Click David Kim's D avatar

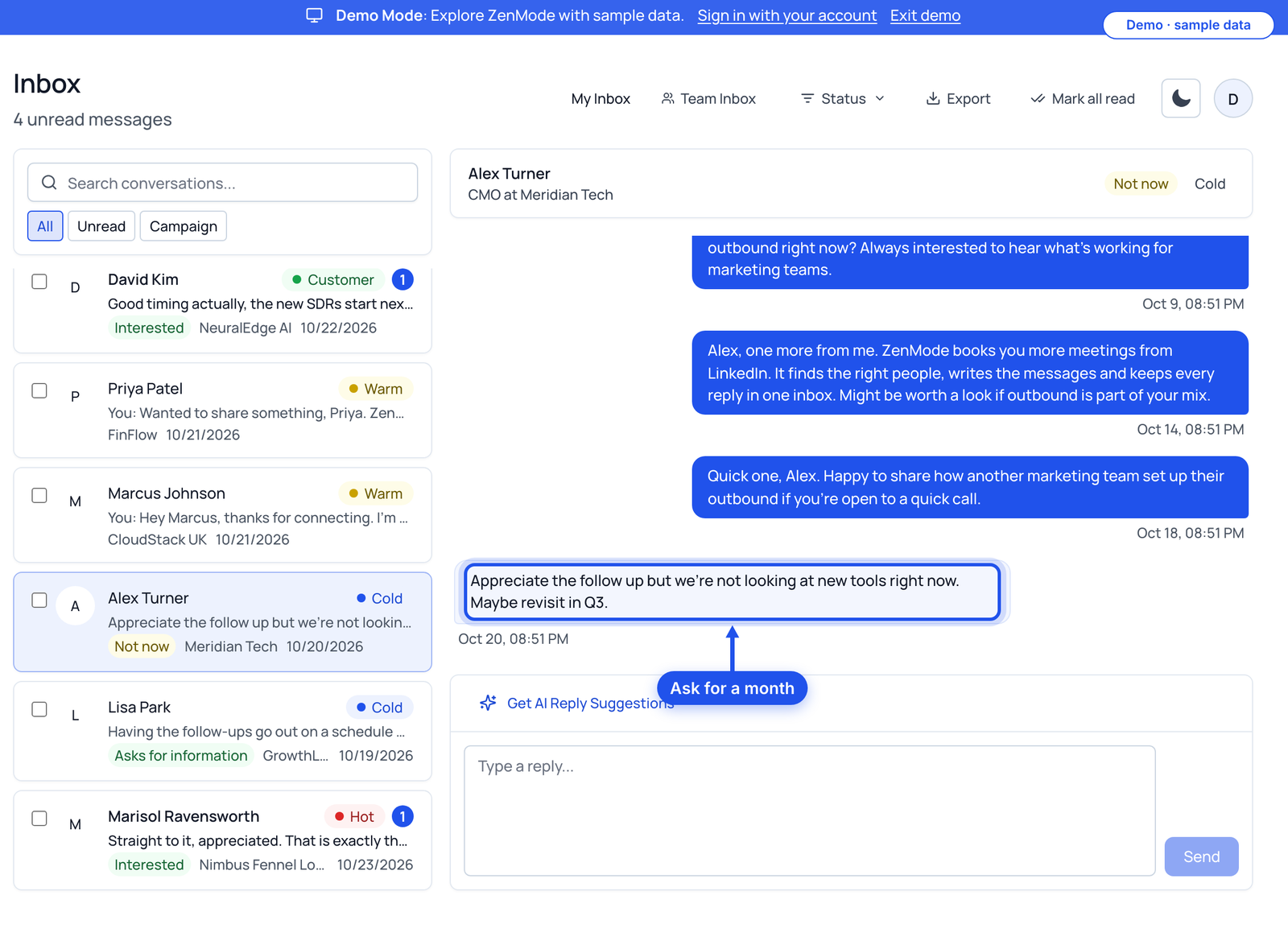coord(75,287)
